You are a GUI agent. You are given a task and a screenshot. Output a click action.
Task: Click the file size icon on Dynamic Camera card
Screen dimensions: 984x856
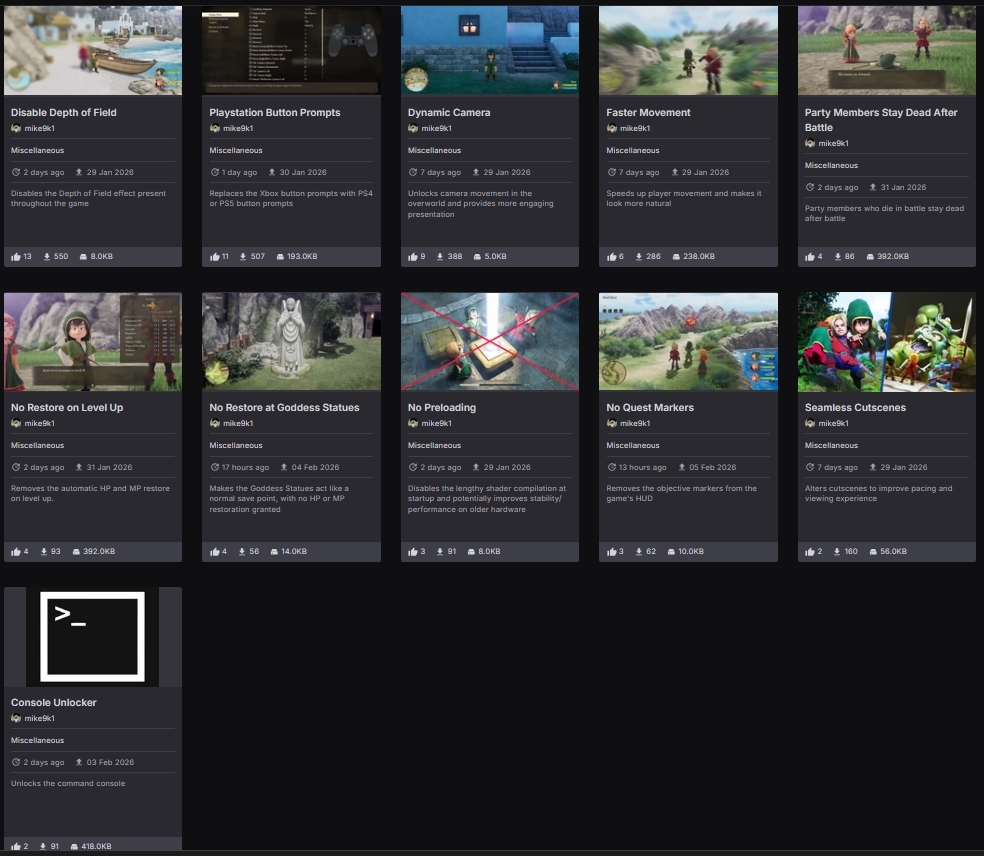coord(476,257)
